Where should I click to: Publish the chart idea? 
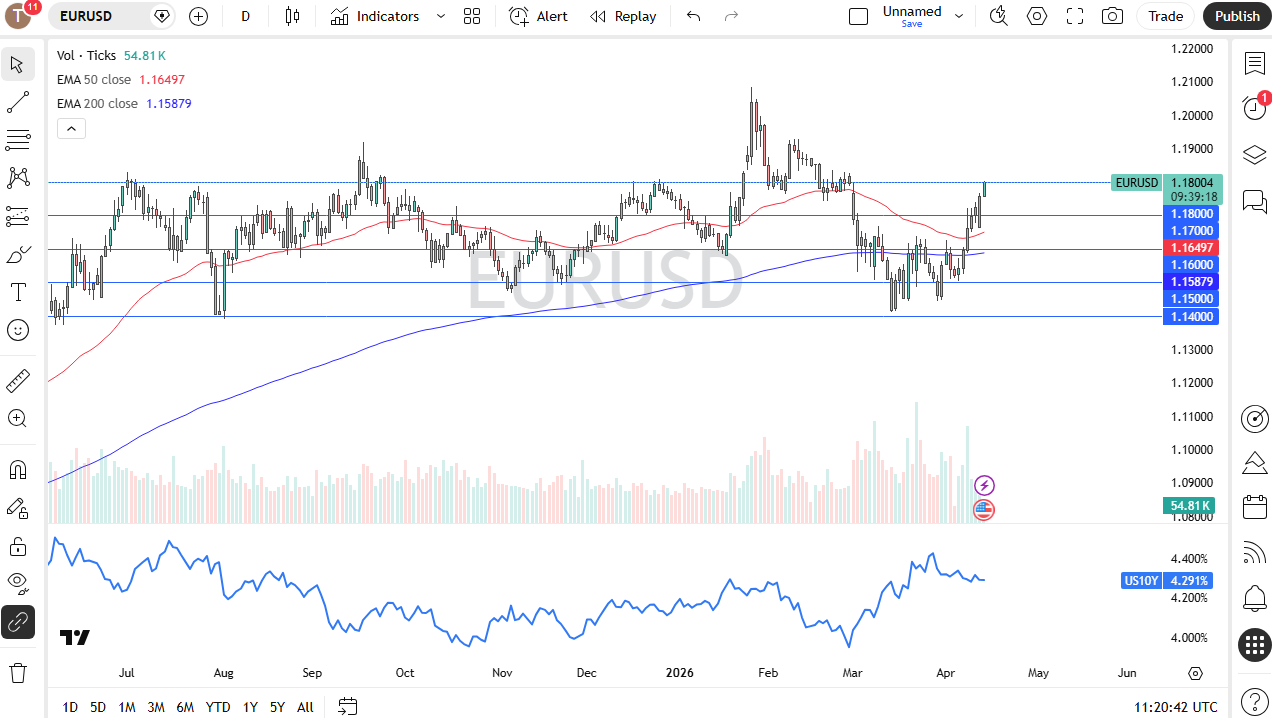tap(1237, 16)
